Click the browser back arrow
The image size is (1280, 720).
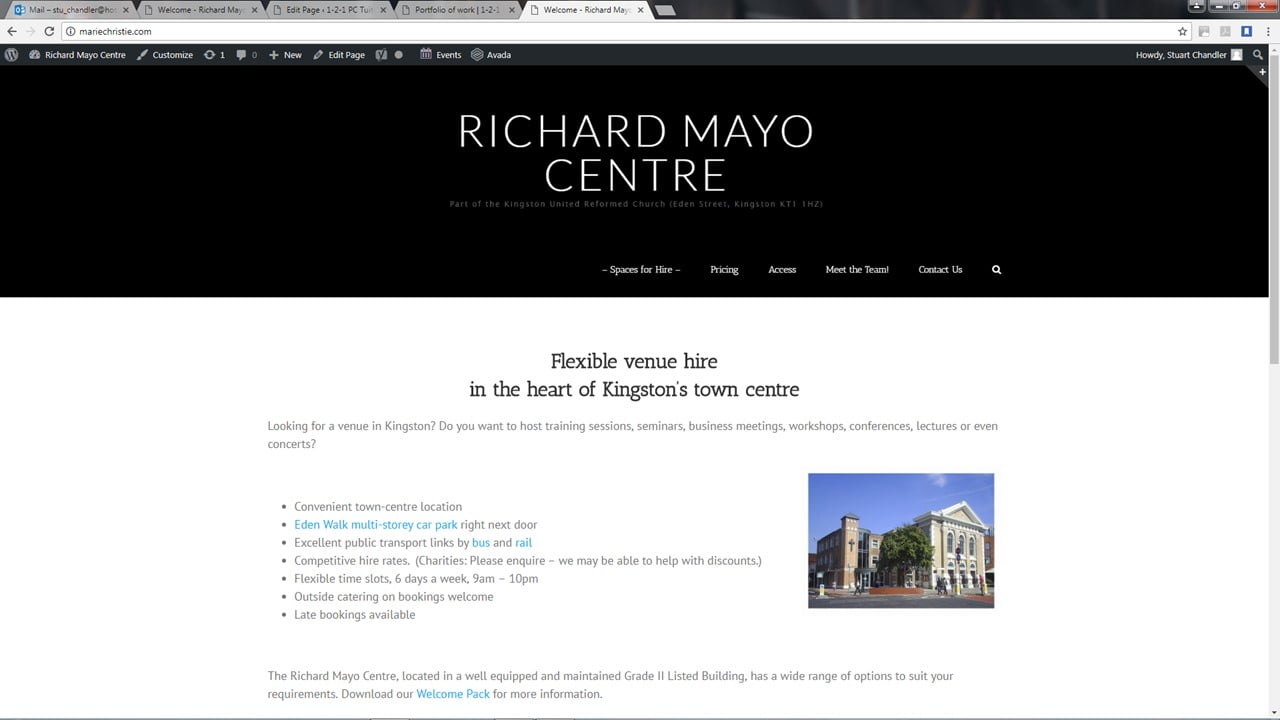(x=12, y=31)
